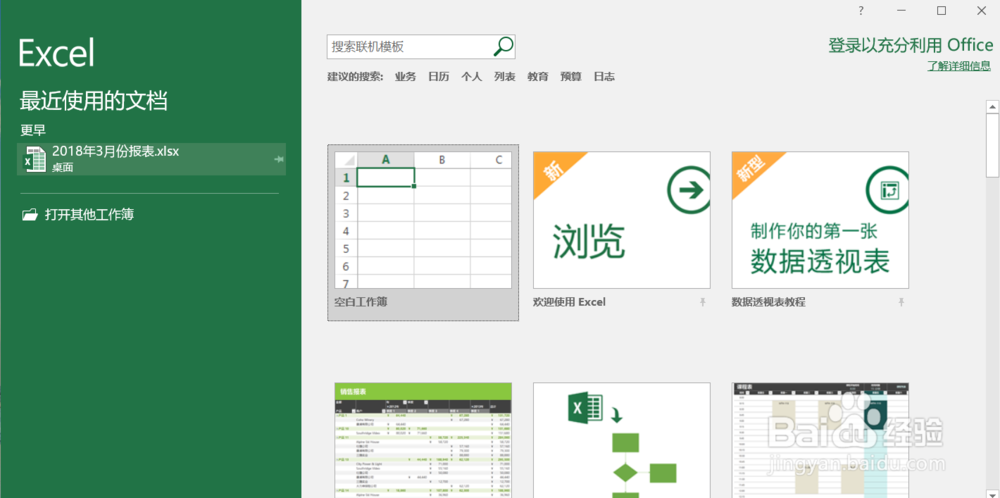Click the 数据透视表教程 caption
Image resolution: width=1000 pixels, height=498 pixels.
[x=768, y=302]
